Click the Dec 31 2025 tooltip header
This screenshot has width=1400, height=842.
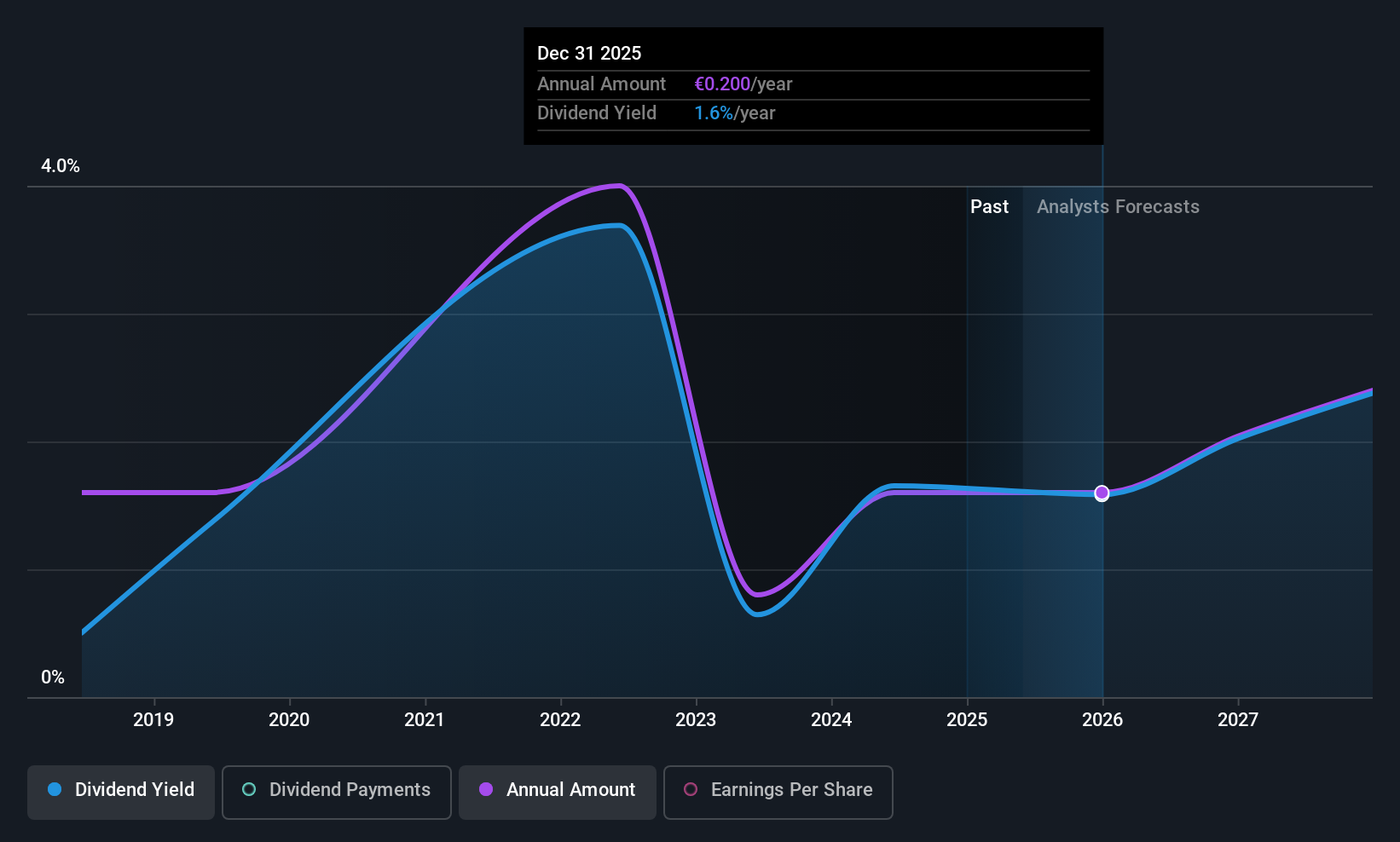pos(589,54)
